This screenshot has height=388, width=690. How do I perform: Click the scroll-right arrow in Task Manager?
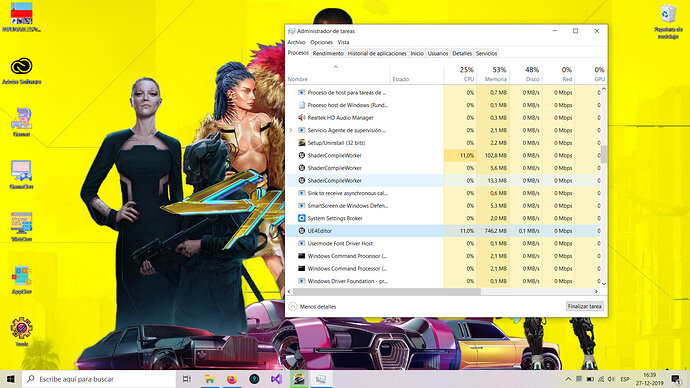point(596,292)
